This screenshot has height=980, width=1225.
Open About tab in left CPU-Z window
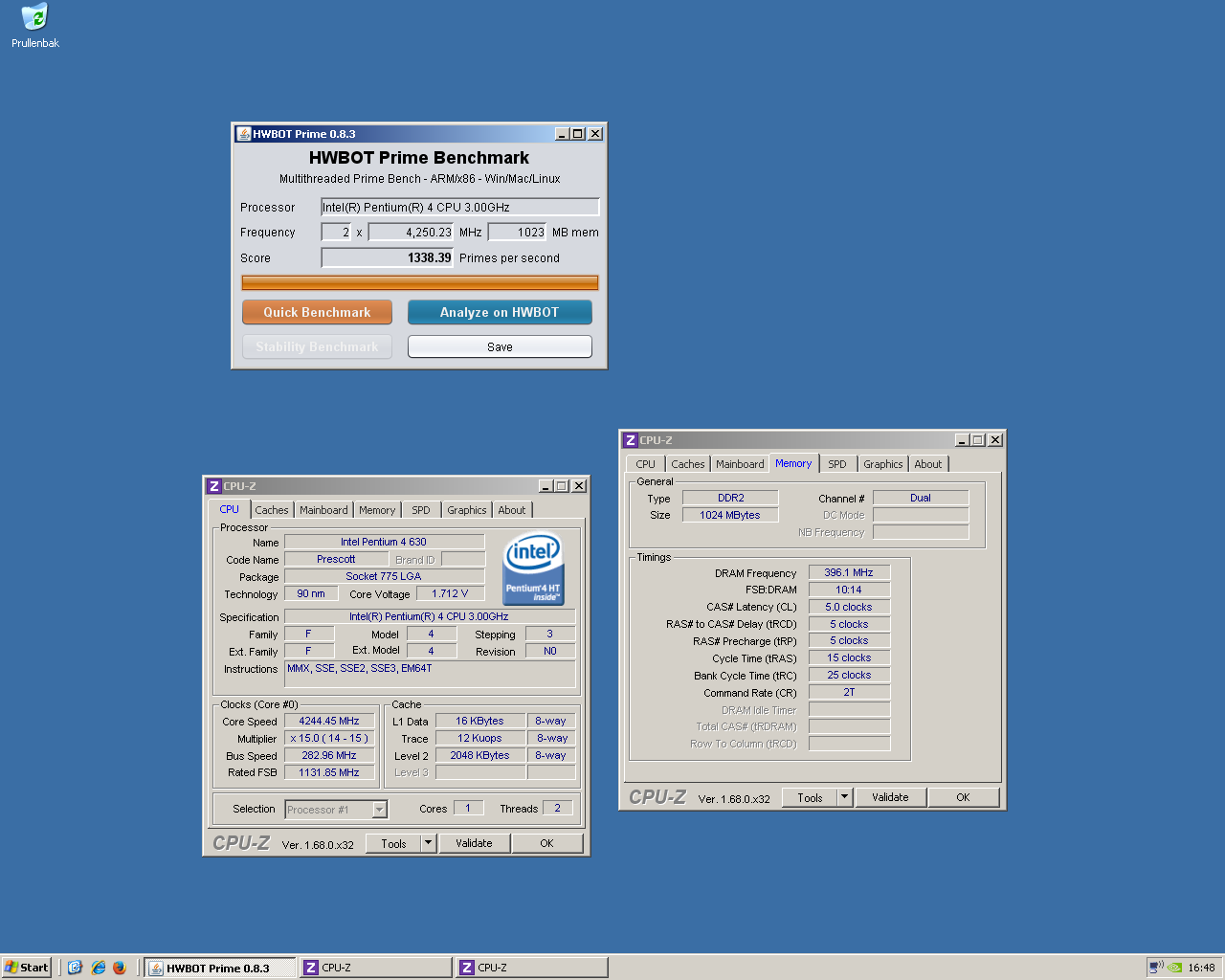tap(512, 510)
